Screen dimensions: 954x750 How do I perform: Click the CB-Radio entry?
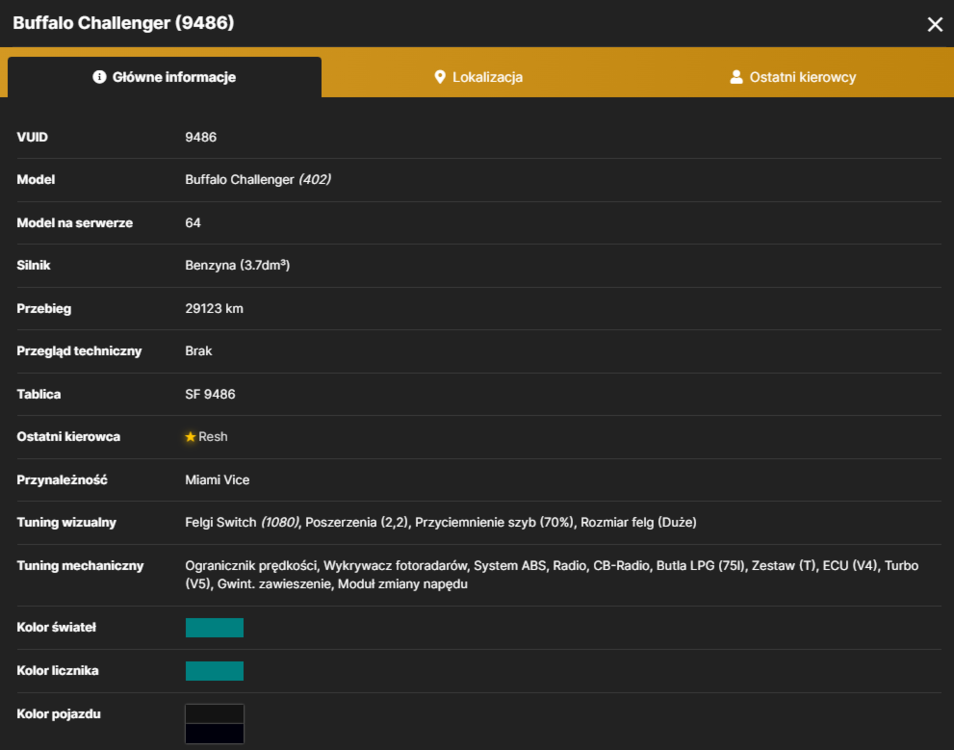pyautogui.click(x=621, y=566)
